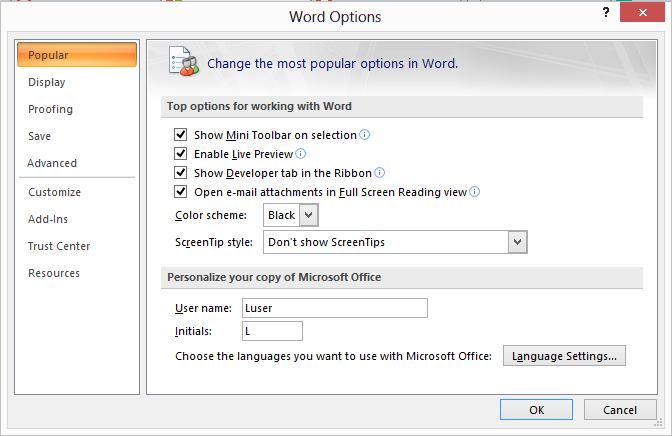Click the Language Settings button

564,356
